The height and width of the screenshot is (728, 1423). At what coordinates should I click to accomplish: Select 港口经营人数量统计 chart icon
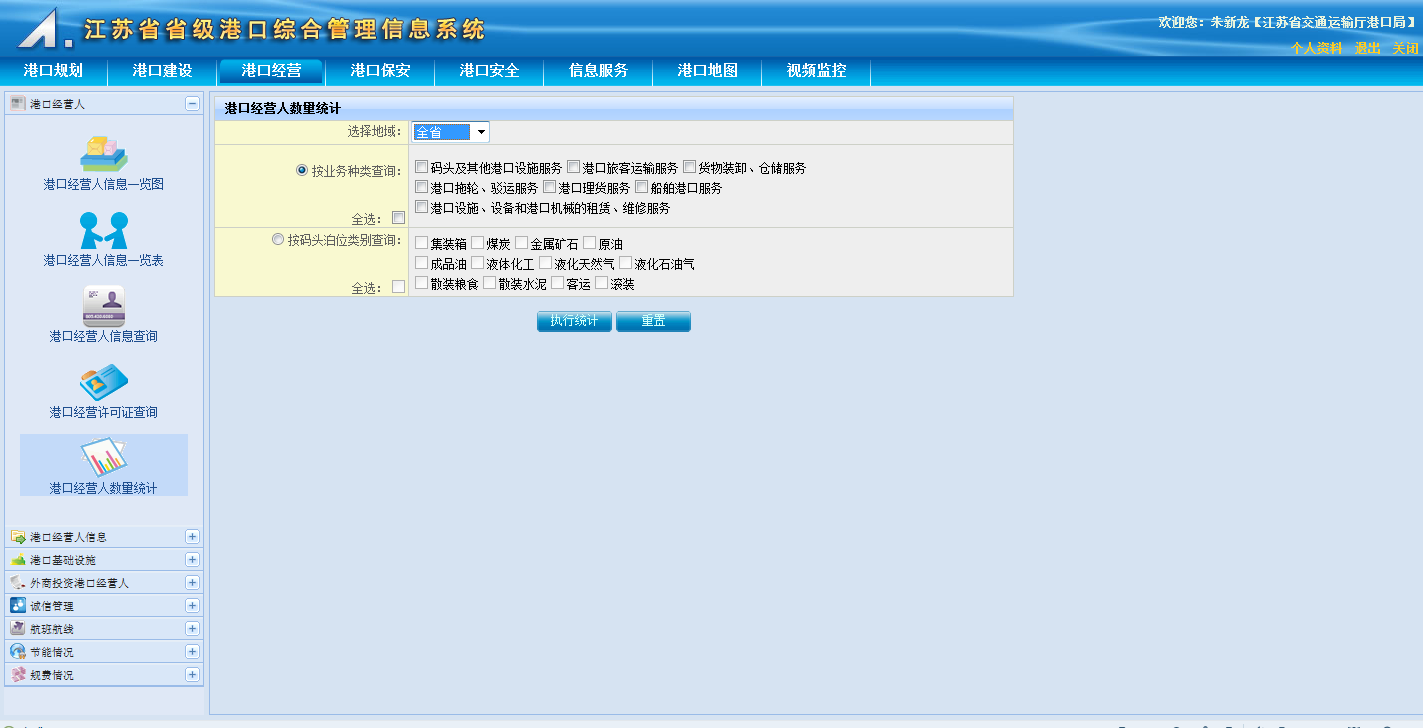[104, 458]
